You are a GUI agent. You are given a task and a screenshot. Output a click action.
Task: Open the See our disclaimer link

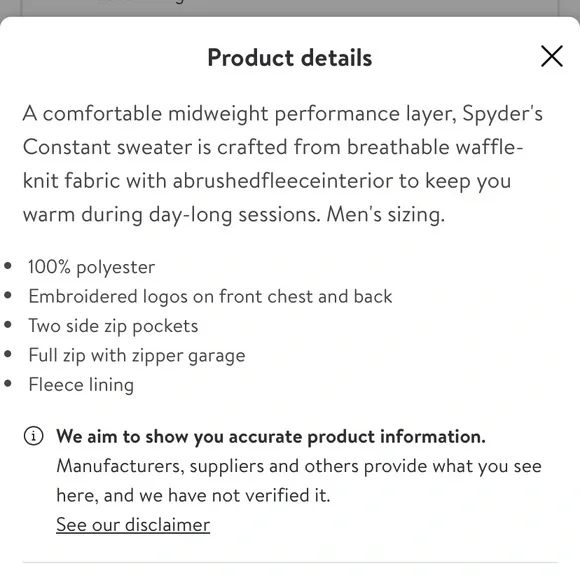click(133, 525)
